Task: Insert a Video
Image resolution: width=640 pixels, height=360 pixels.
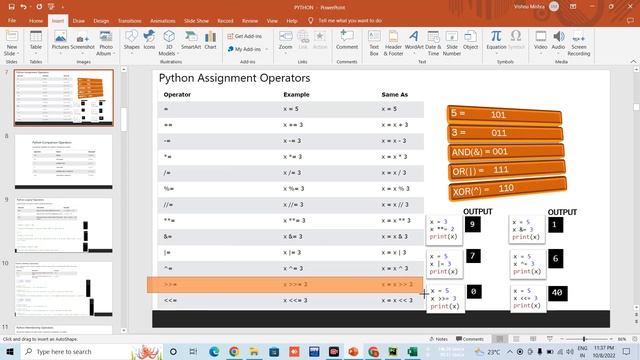Action: 540,41
